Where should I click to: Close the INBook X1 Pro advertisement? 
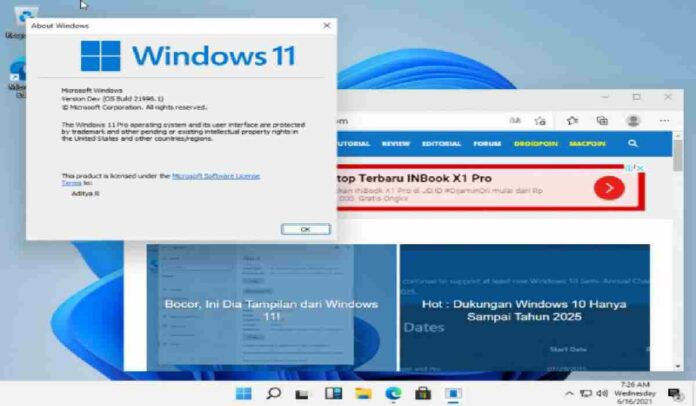[x=640, y=168]
